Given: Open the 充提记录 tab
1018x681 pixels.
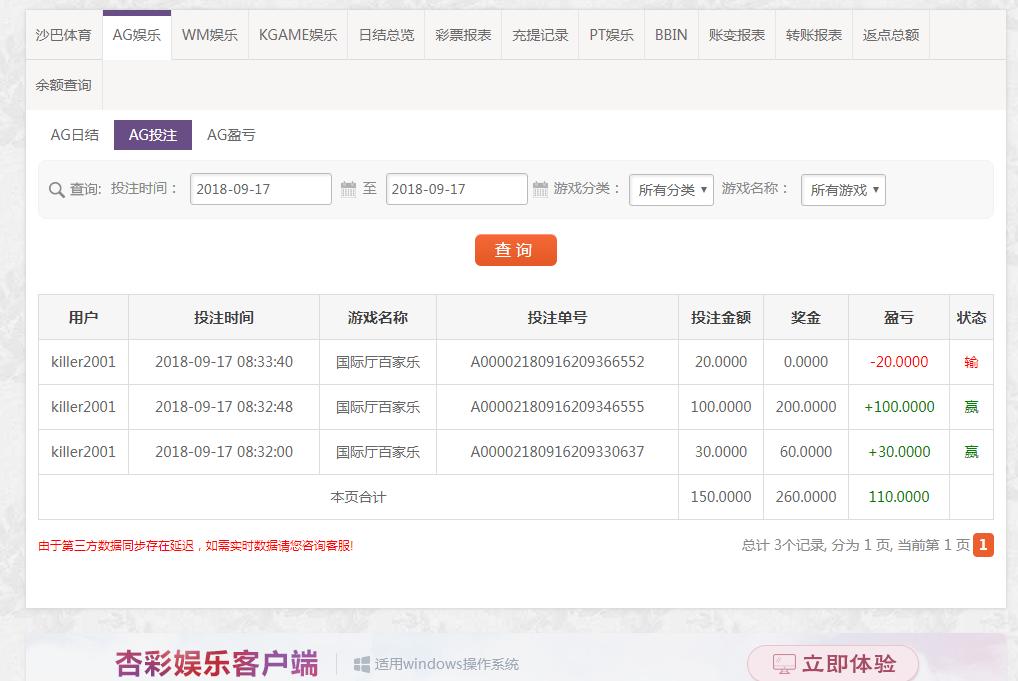Looking at the screenshot, I should [x=540, y=35].
